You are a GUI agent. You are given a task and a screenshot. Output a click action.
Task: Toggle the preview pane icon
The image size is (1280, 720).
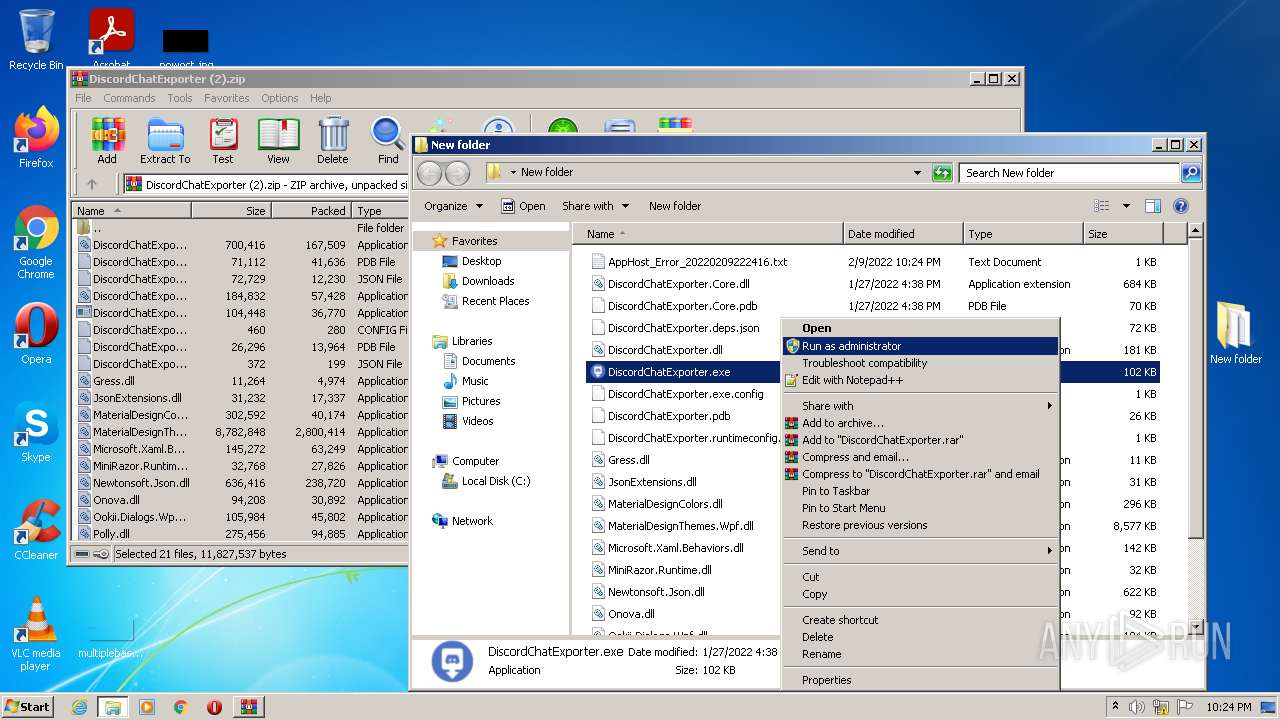click(x=1152, y=206)
